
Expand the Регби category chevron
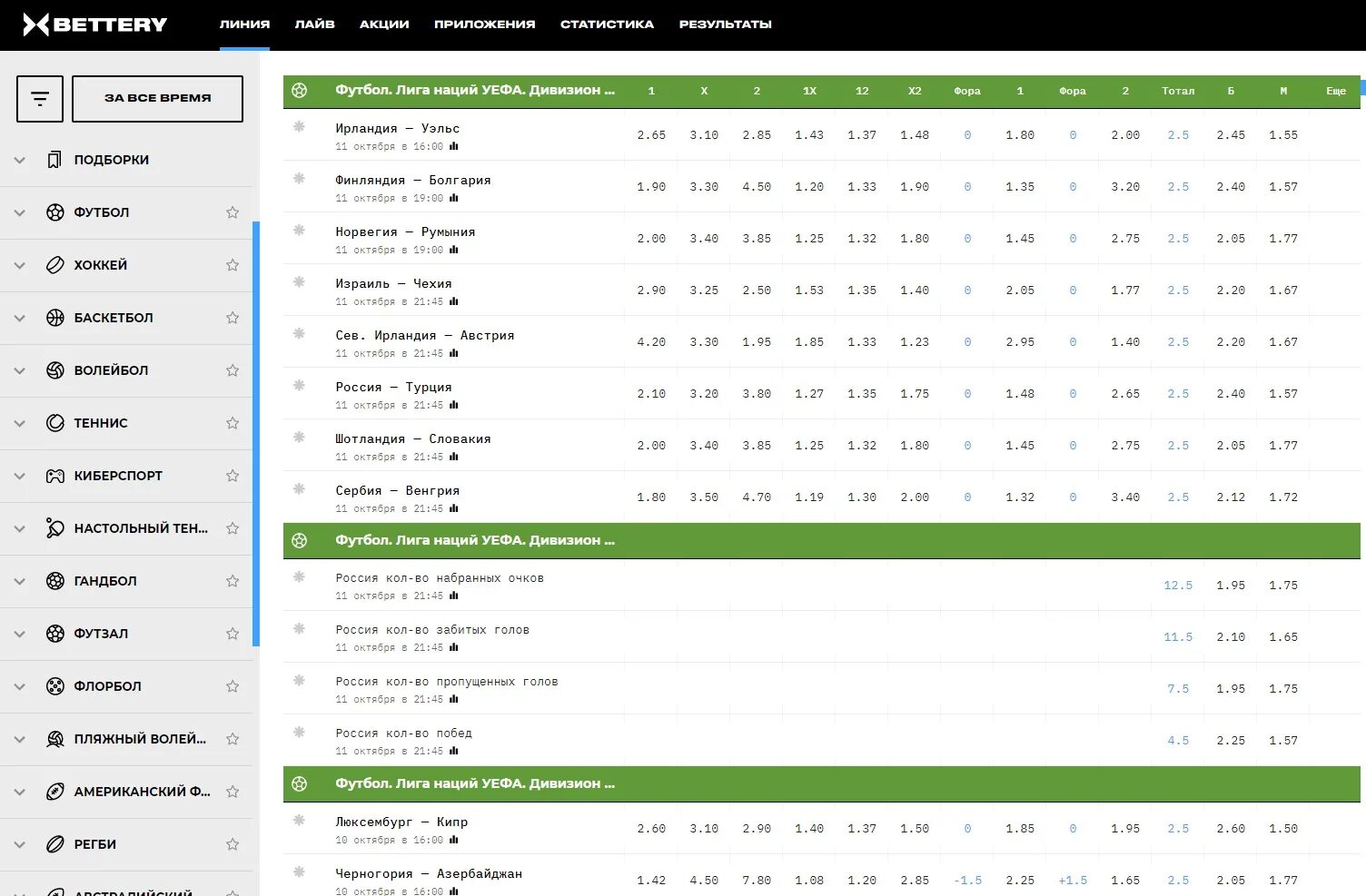point(19,844)
